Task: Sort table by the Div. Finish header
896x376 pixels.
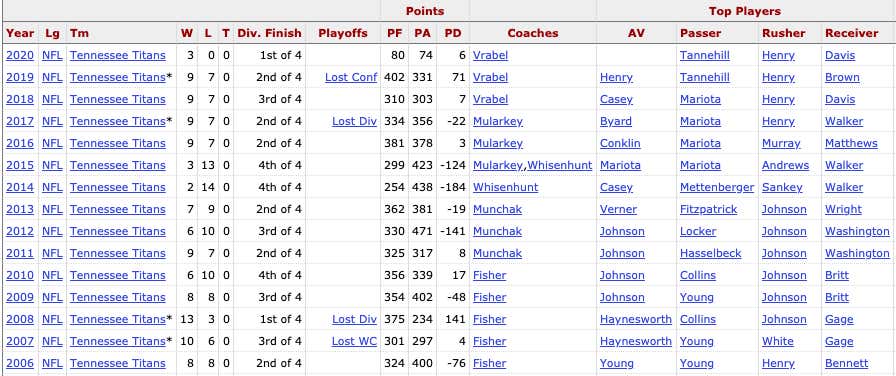Action: click(x=269, y=33)
